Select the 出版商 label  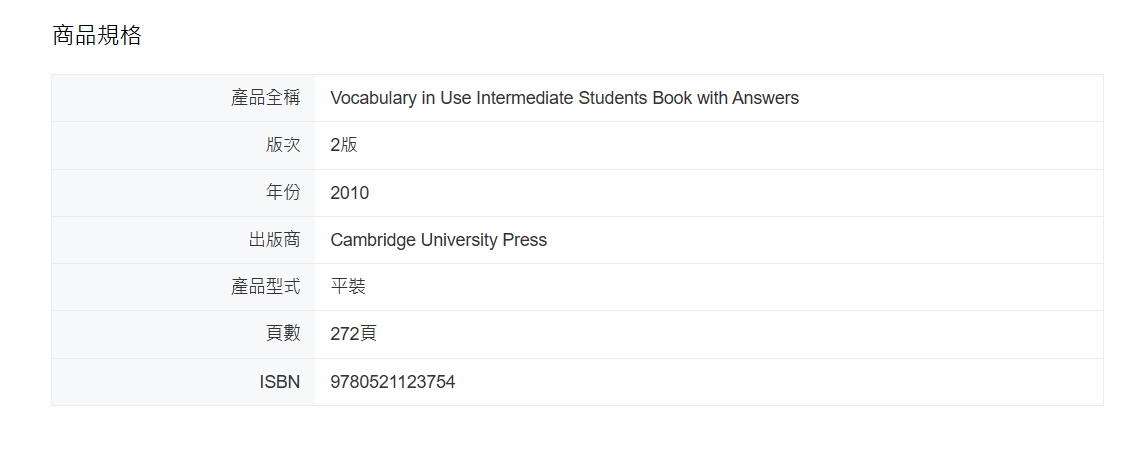tap(274, 240)
